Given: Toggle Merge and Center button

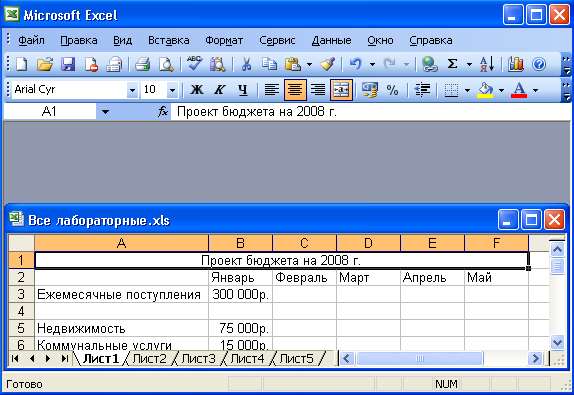Looking at the screenshot, I should point(341,90).
